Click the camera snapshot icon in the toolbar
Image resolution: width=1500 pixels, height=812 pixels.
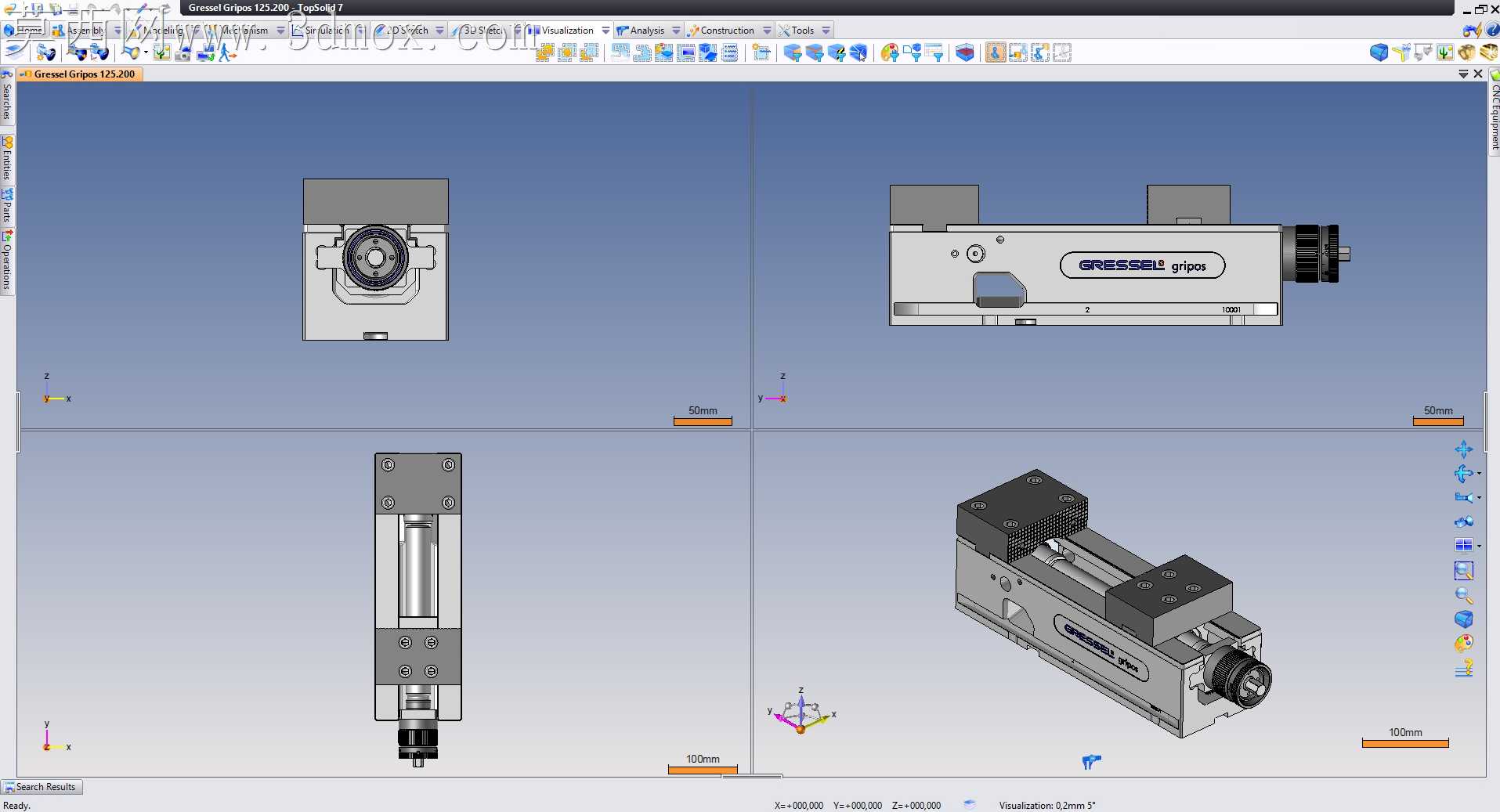tap(183, 52)
